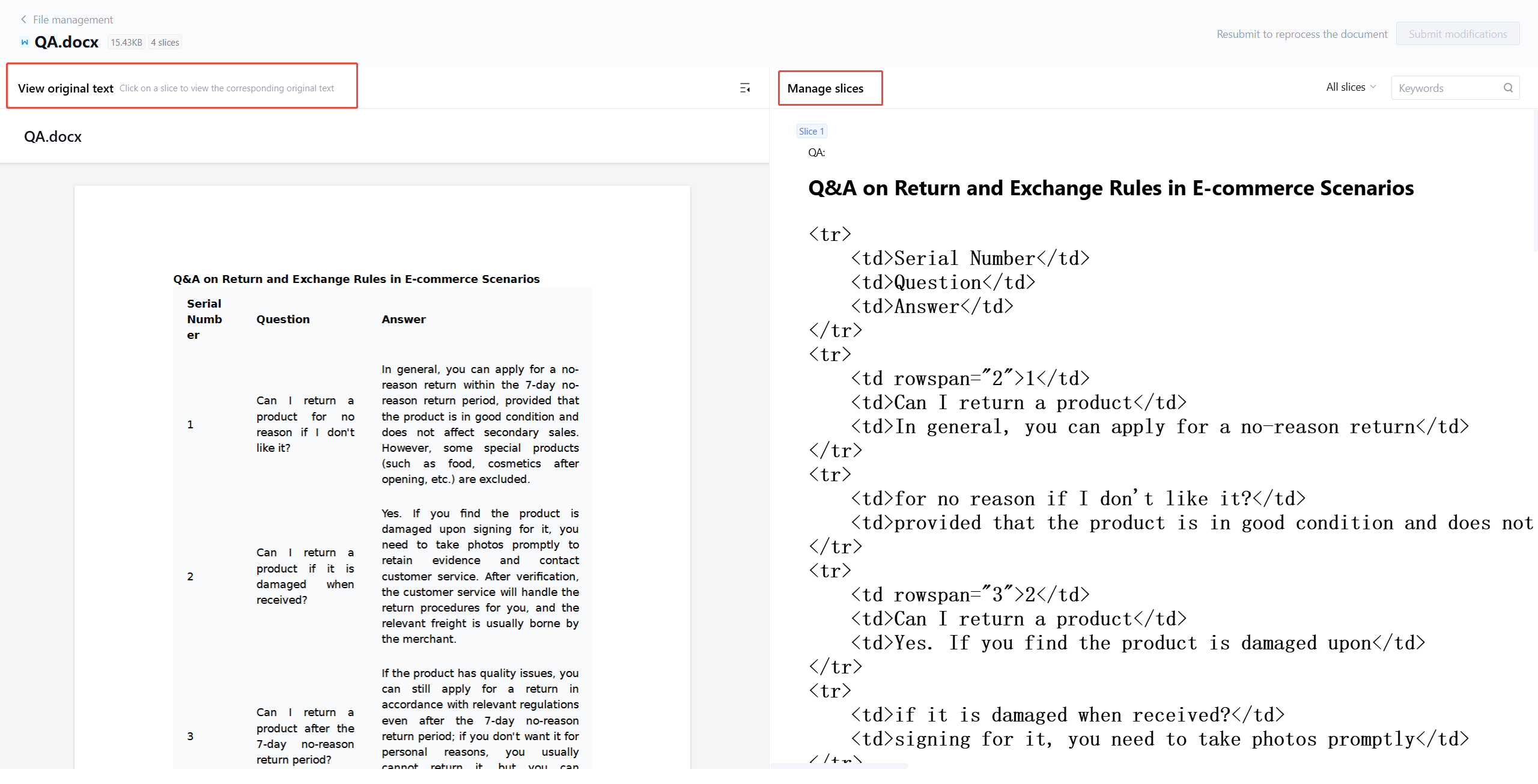Click the 15.43KB file size badge

126,42
